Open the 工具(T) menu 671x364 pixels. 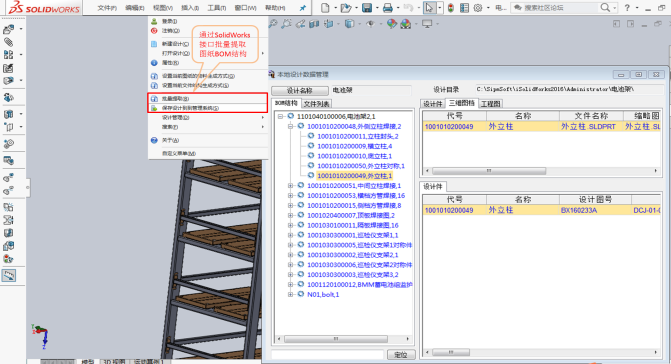click(x=217, y=8)
